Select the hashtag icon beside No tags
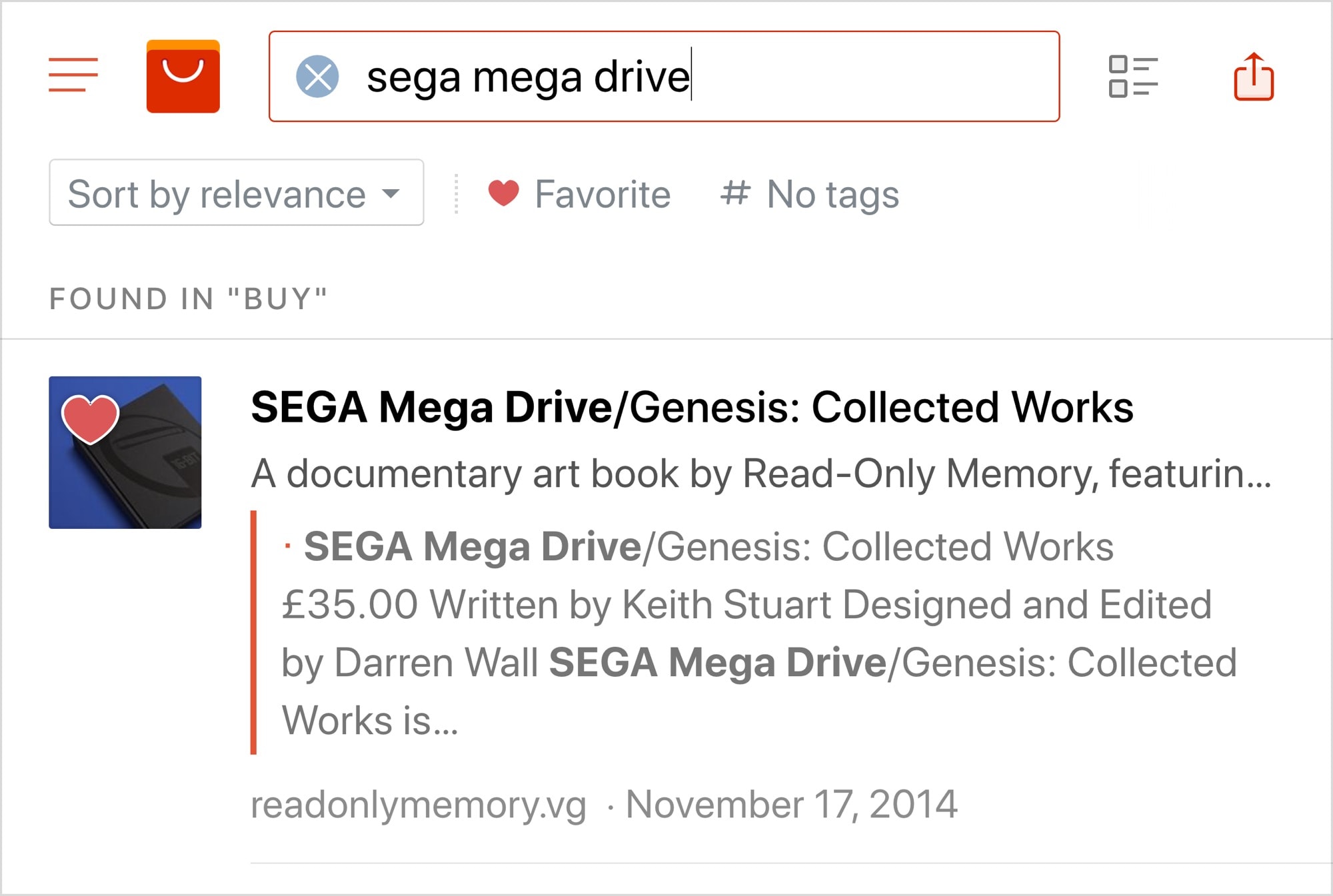Viewport: 1333px width, 896px height. point(735,194)
